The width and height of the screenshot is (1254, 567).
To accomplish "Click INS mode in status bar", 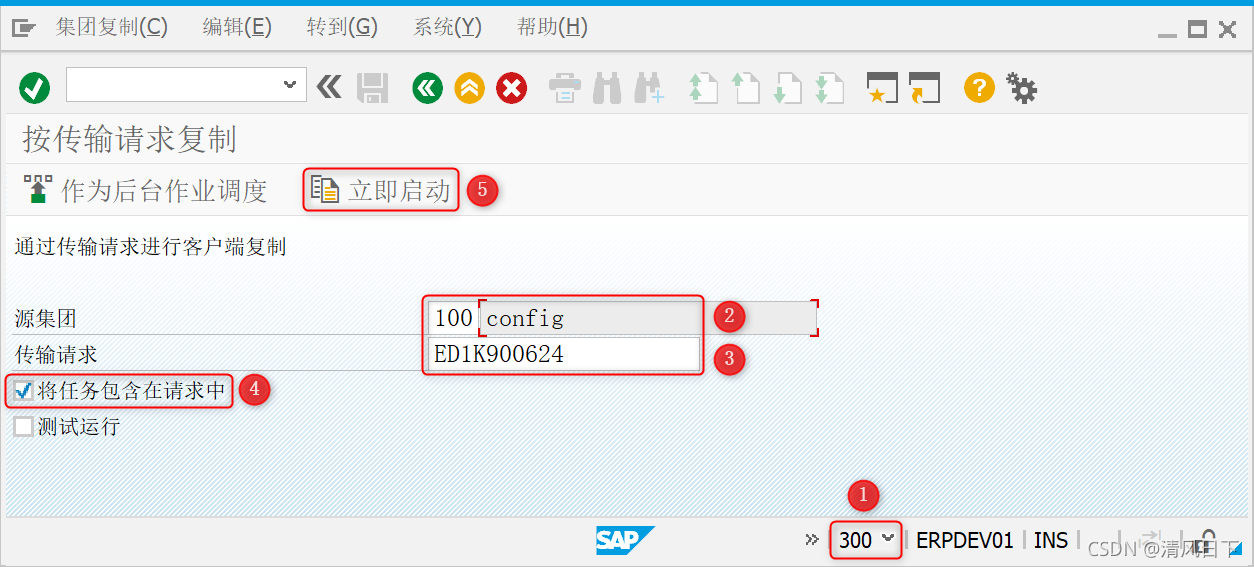I will [x=1051, y=540].
